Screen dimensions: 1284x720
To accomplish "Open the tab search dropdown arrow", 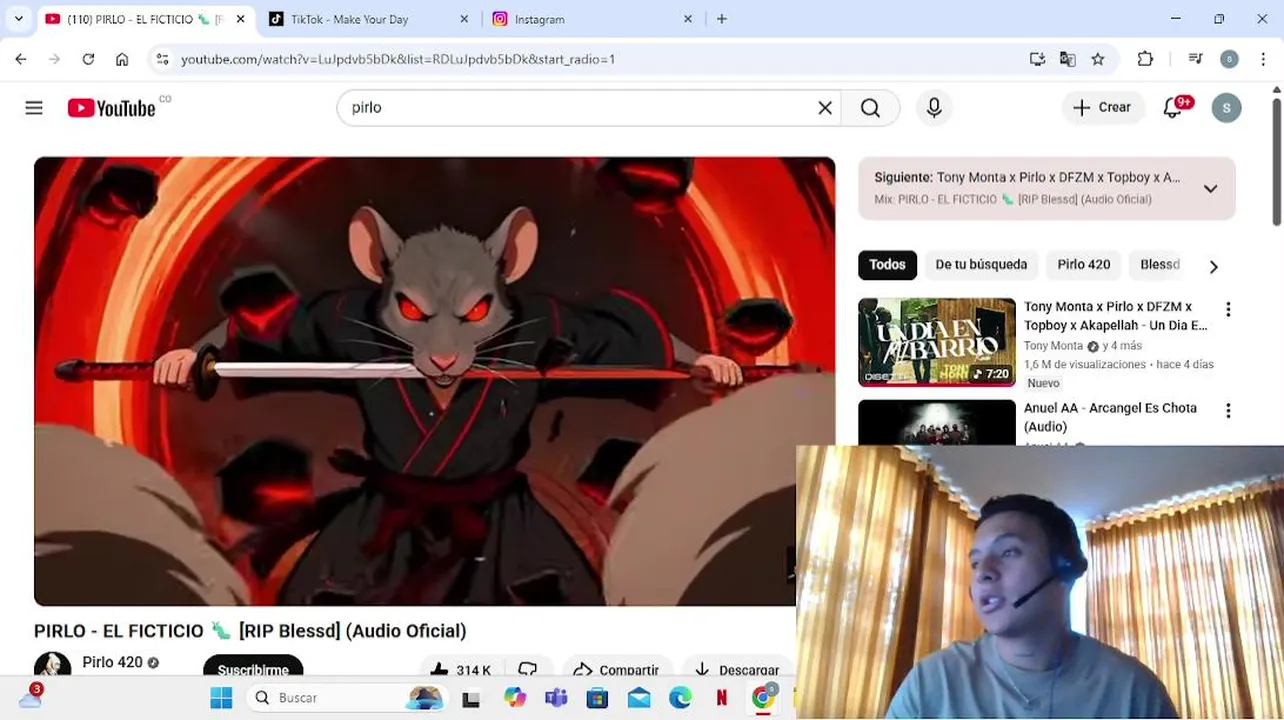I will click(18, 19).
